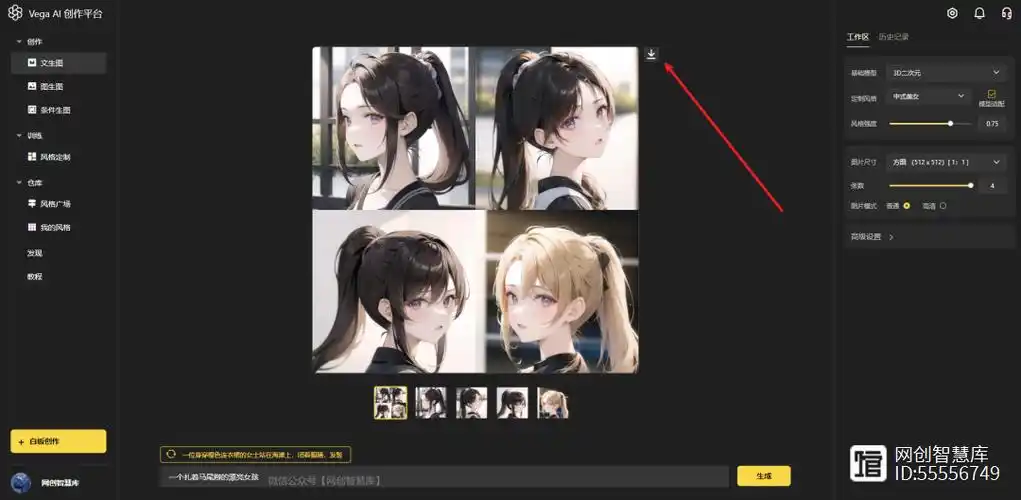Click the hexagon settings icon in top bar

click(x=952, y=14)
